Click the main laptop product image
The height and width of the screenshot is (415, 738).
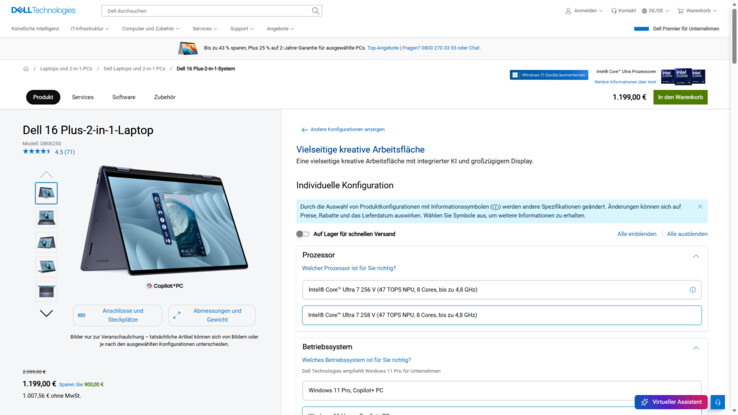pyautogui.click(x=164, y=220)
